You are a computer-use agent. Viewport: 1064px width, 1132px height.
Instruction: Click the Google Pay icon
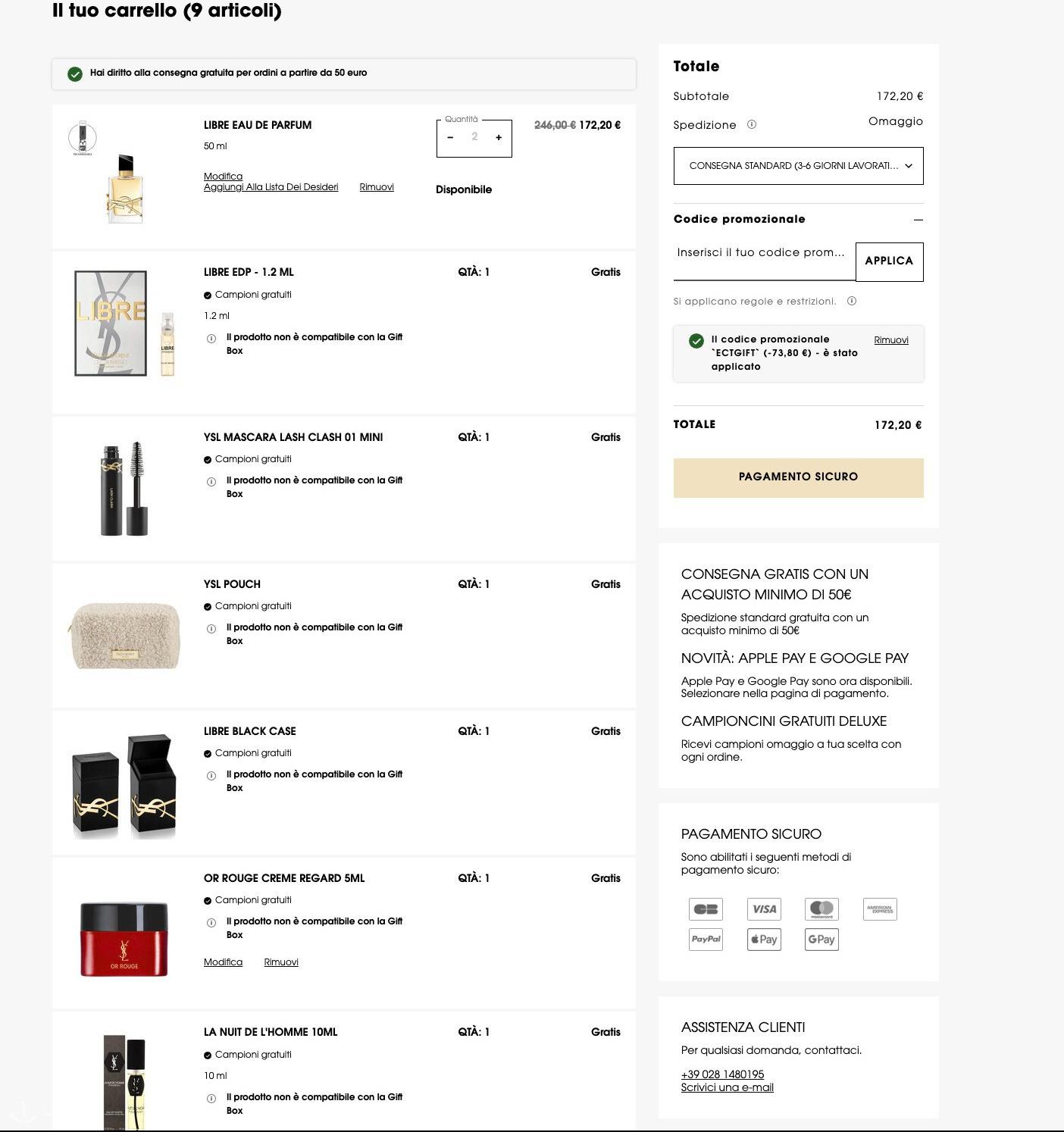point(821,939)
